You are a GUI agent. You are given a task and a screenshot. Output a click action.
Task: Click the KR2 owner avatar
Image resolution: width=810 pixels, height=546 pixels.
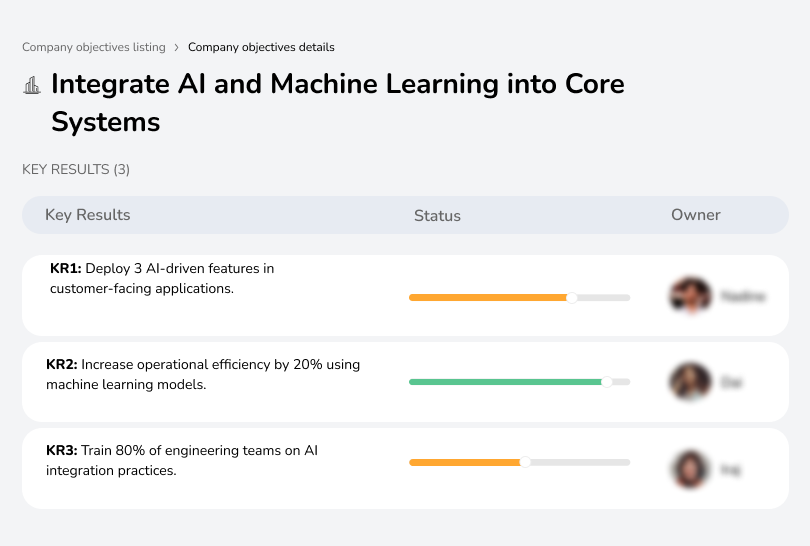click(x=691, y=382)
